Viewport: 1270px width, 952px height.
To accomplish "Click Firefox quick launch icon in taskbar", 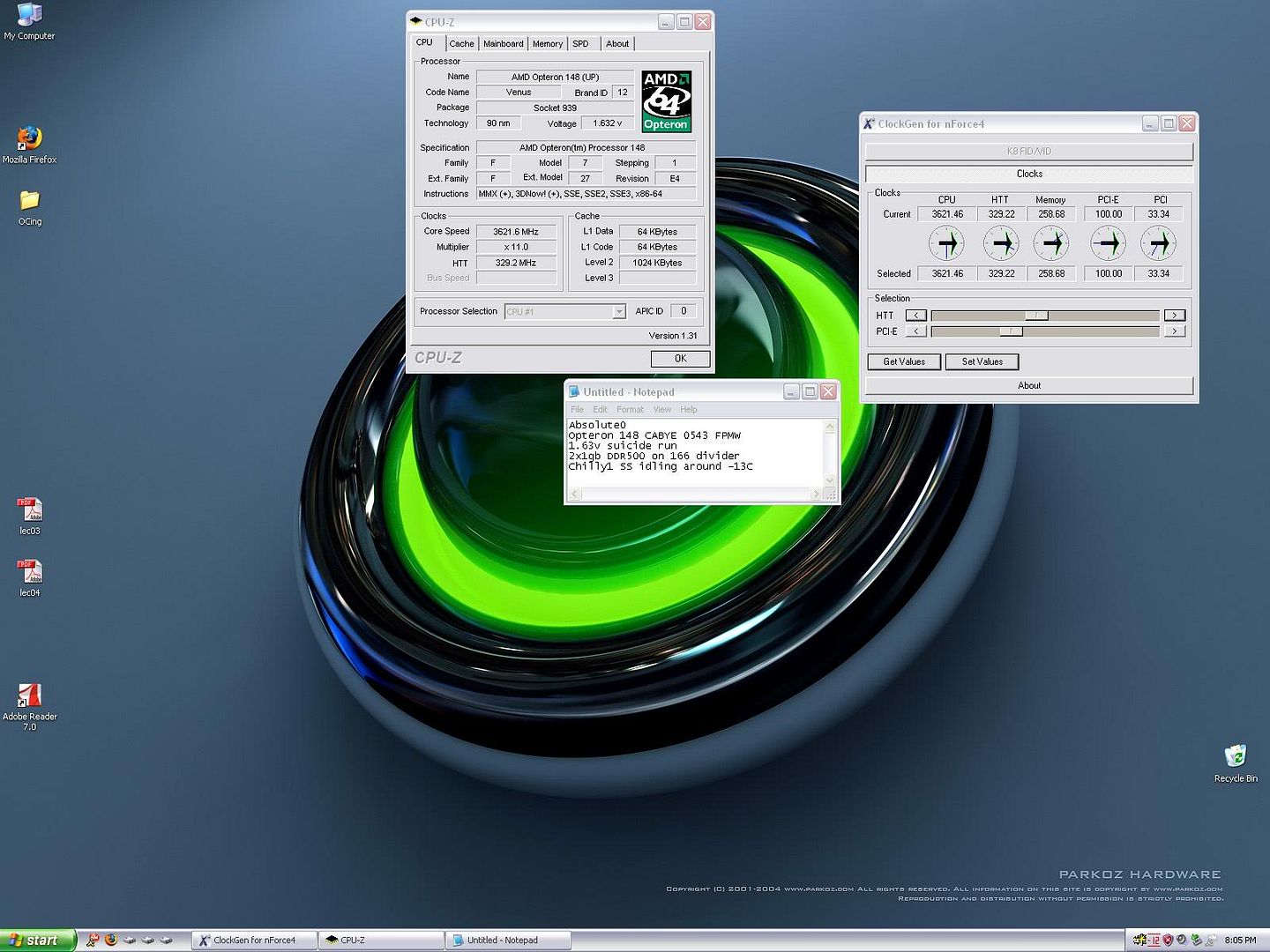I will pos(111,940).
